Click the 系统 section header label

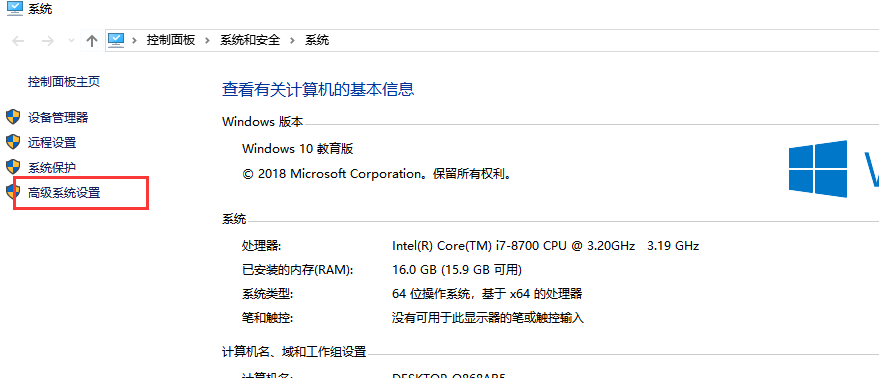(x=234, y=219)
